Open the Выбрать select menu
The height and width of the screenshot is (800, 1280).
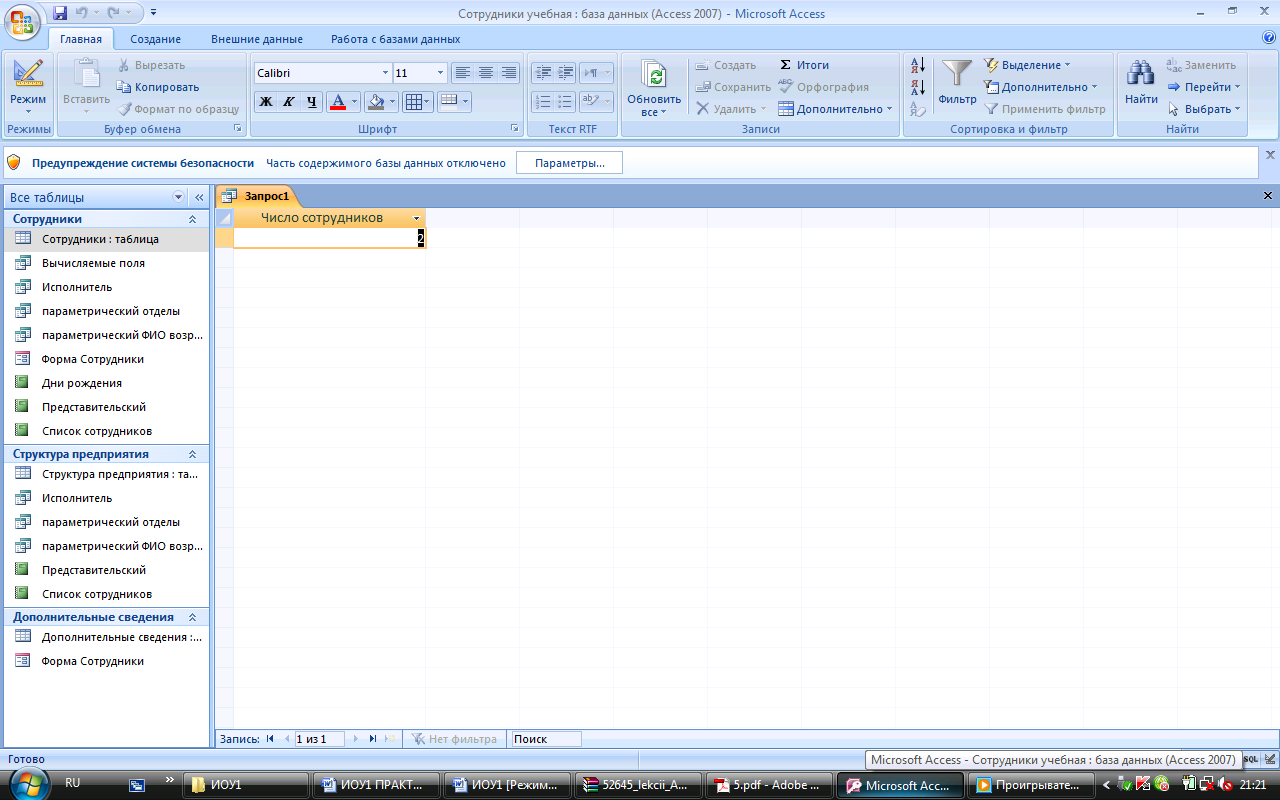[1204, 109]
